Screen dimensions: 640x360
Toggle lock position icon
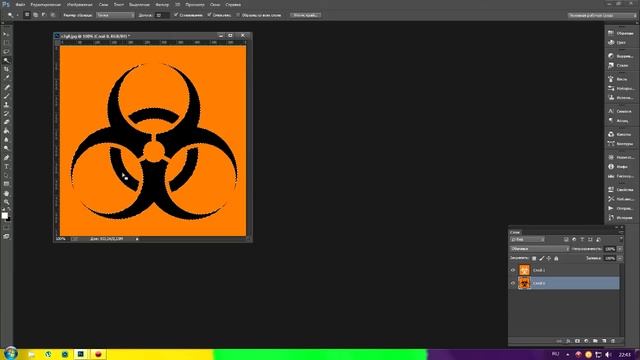pyautogui.click(x=549, y=258)
